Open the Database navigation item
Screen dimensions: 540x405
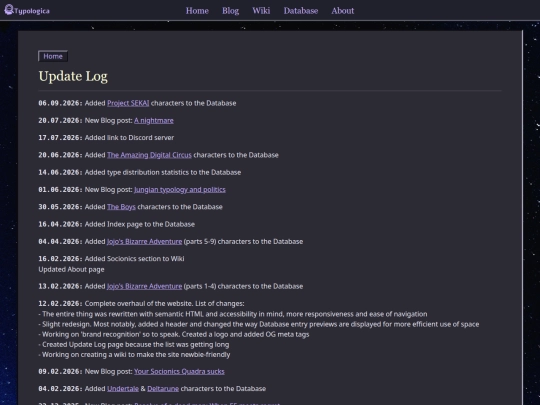point(301,11)
